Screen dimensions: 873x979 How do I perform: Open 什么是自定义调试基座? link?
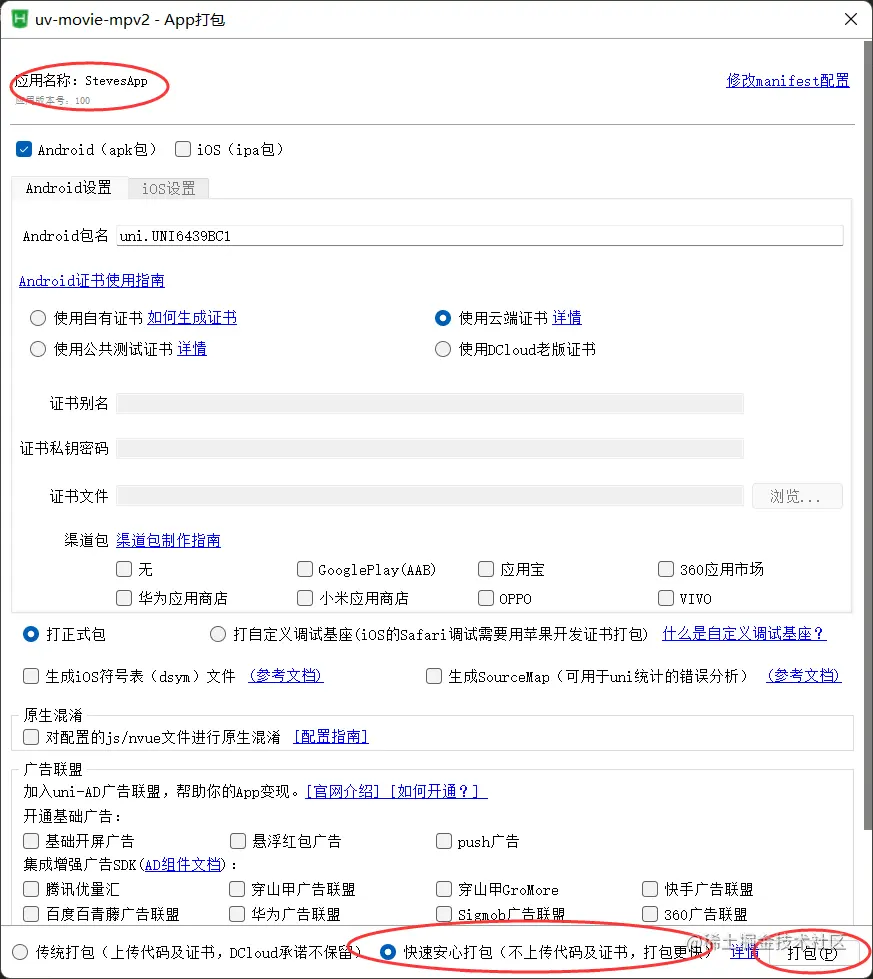pos(744,634)
